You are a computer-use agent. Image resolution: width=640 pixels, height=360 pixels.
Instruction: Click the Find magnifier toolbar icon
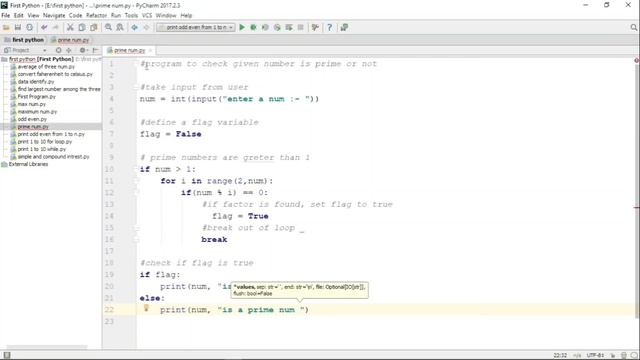click(108, 27)
